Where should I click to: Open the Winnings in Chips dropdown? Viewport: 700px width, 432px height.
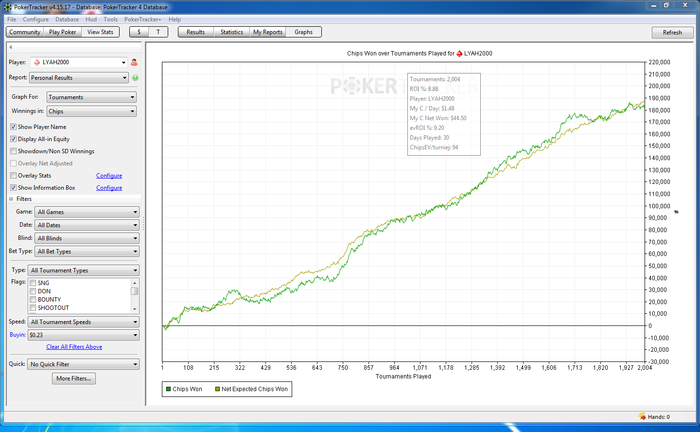pos(92,111)
